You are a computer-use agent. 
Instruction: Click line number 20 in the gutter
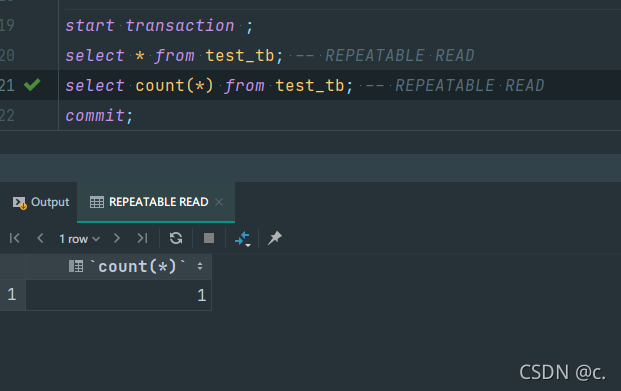pyautogui.click(x=8, y=55)
